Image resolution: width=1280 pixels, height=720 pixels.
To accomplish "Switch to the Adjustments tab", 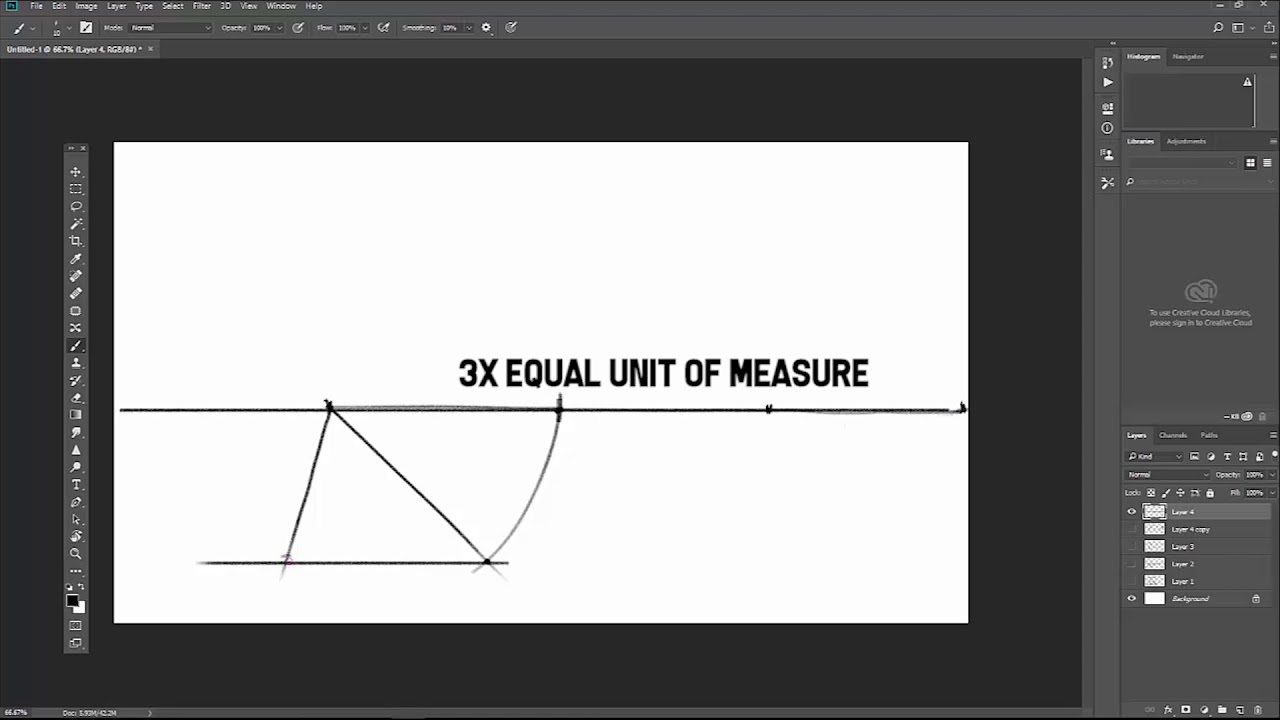I will click(1186, 141).
